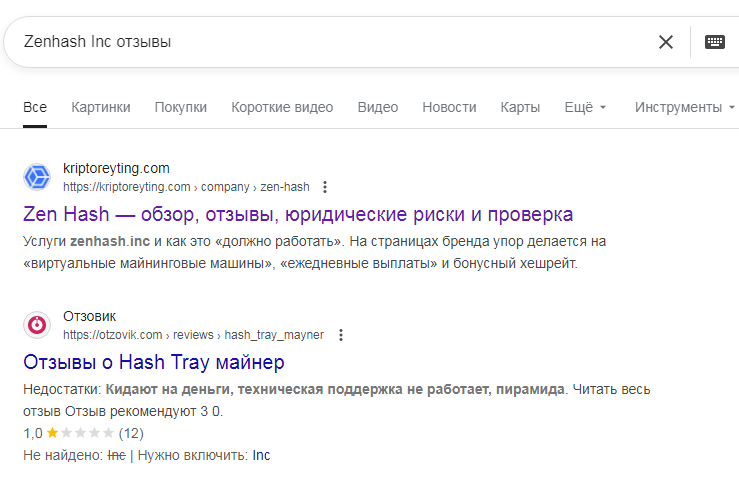Open the Карты tab
The width and height of the screenshot is (739, 481).
pyautogui.click(x=520, y=107)
